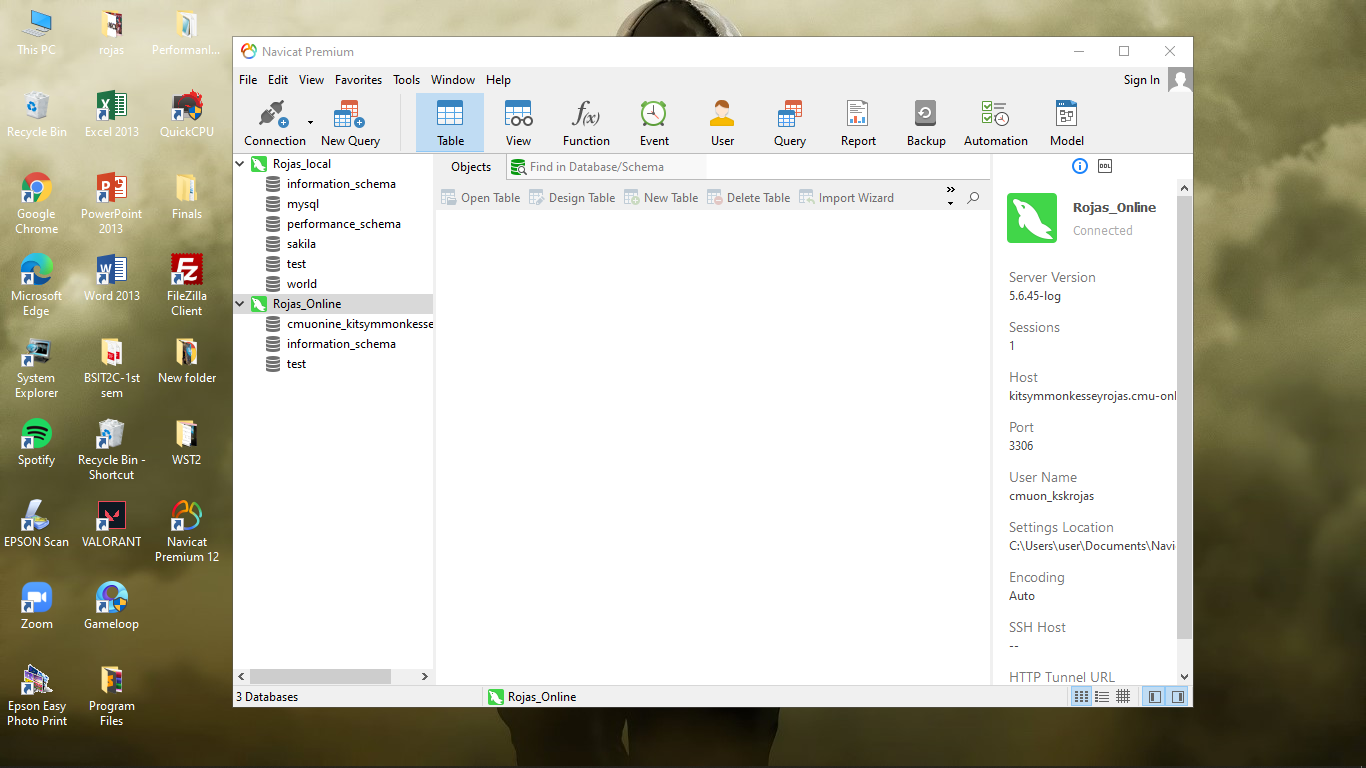Switch to detail list view
1366x768 pixels.
pos(1102,697)
